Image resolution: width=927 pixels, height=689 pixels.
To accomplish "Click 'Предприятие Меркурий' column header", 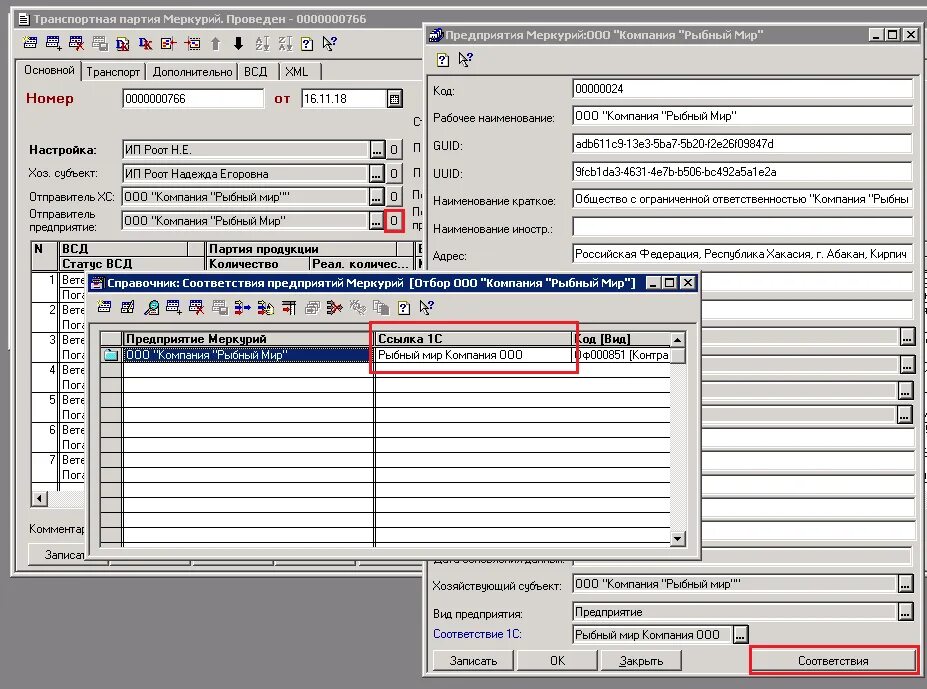I will click(x=248, y=339).
